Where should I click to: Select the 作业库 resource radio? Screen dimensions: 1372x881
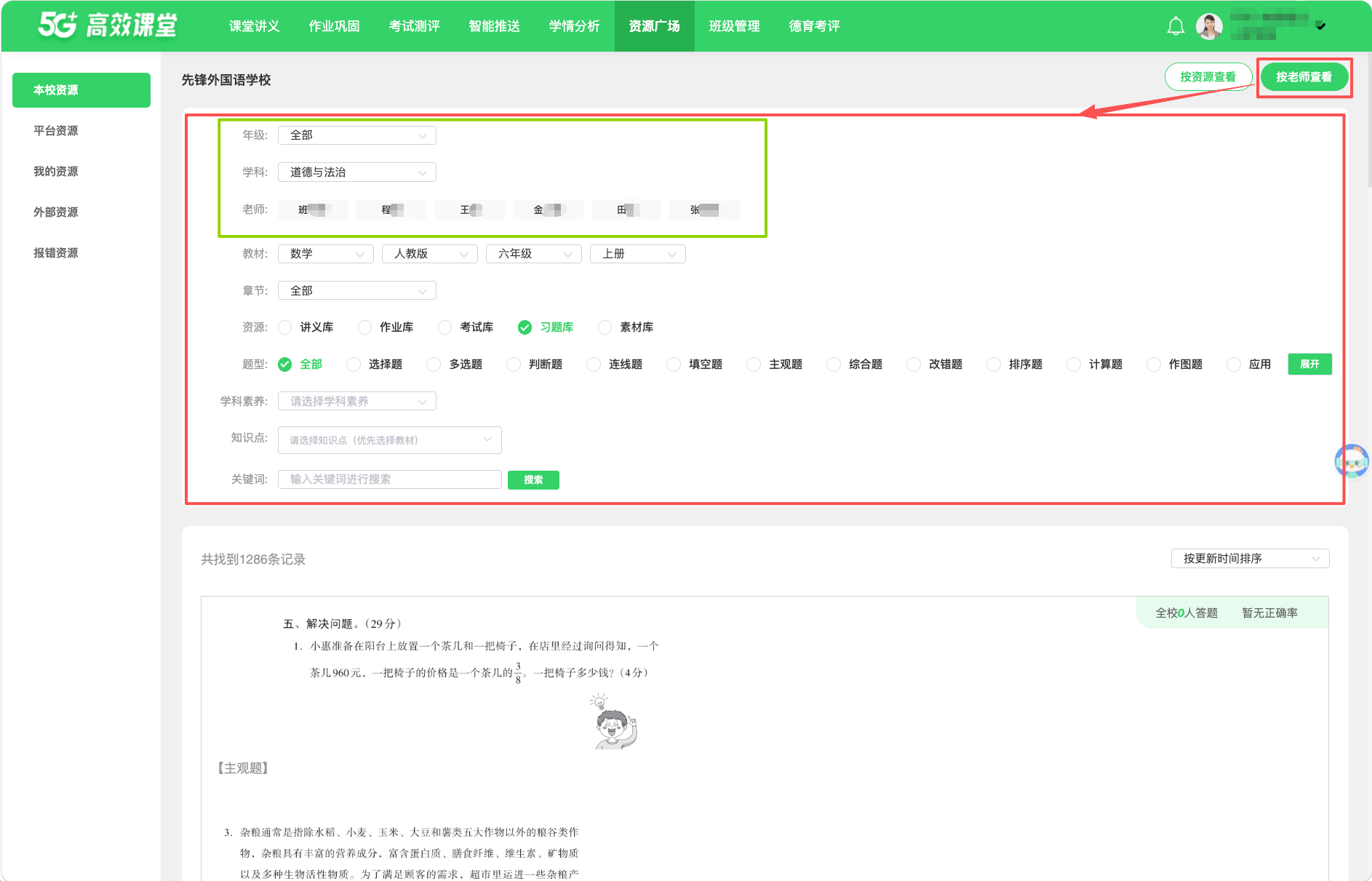click(365, 327)
